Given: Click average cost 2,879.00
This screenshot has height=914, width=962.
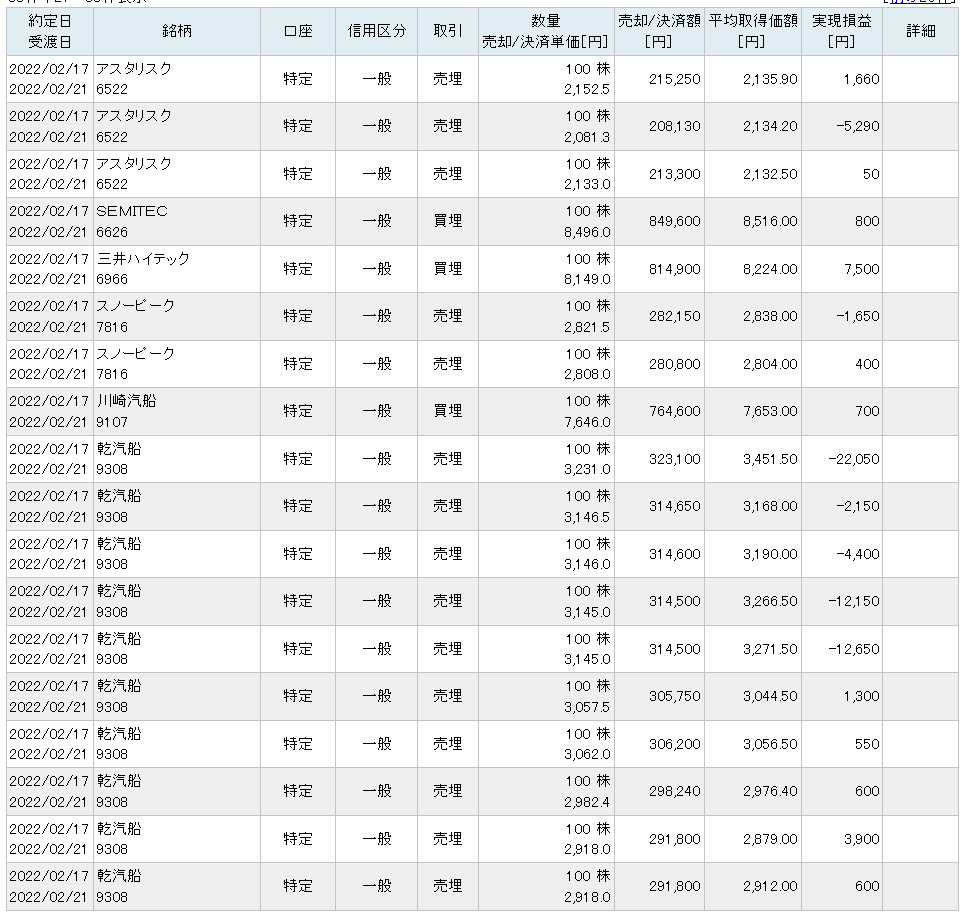Looking at the screenshot, I should (x=770, y=840).
